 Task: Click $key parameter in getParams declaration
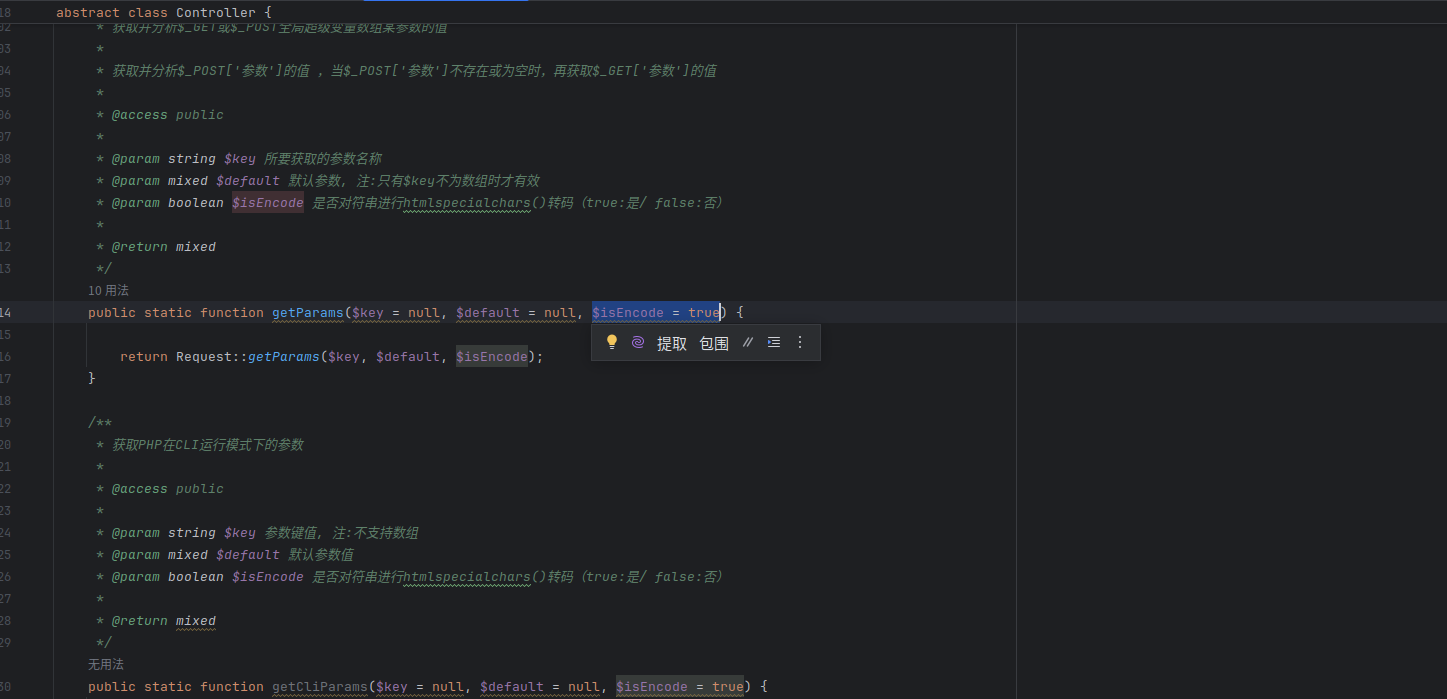pyautogui.click(x=368, y=313)
